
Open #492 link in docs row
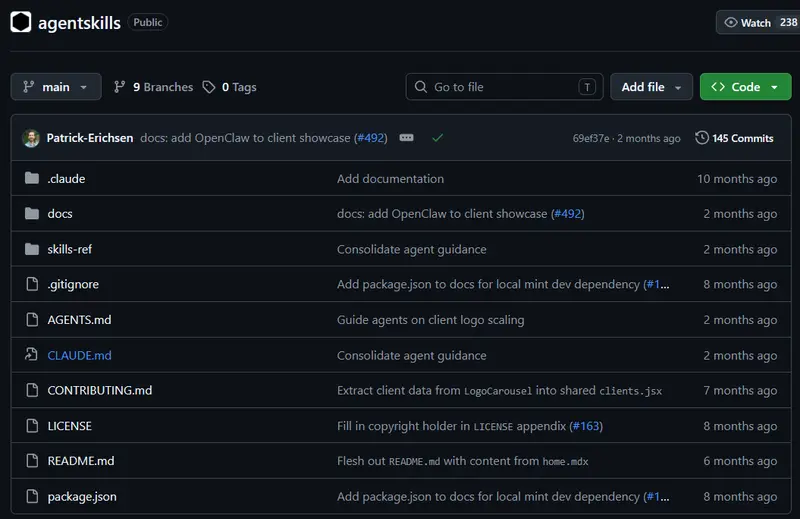point(567,214)
